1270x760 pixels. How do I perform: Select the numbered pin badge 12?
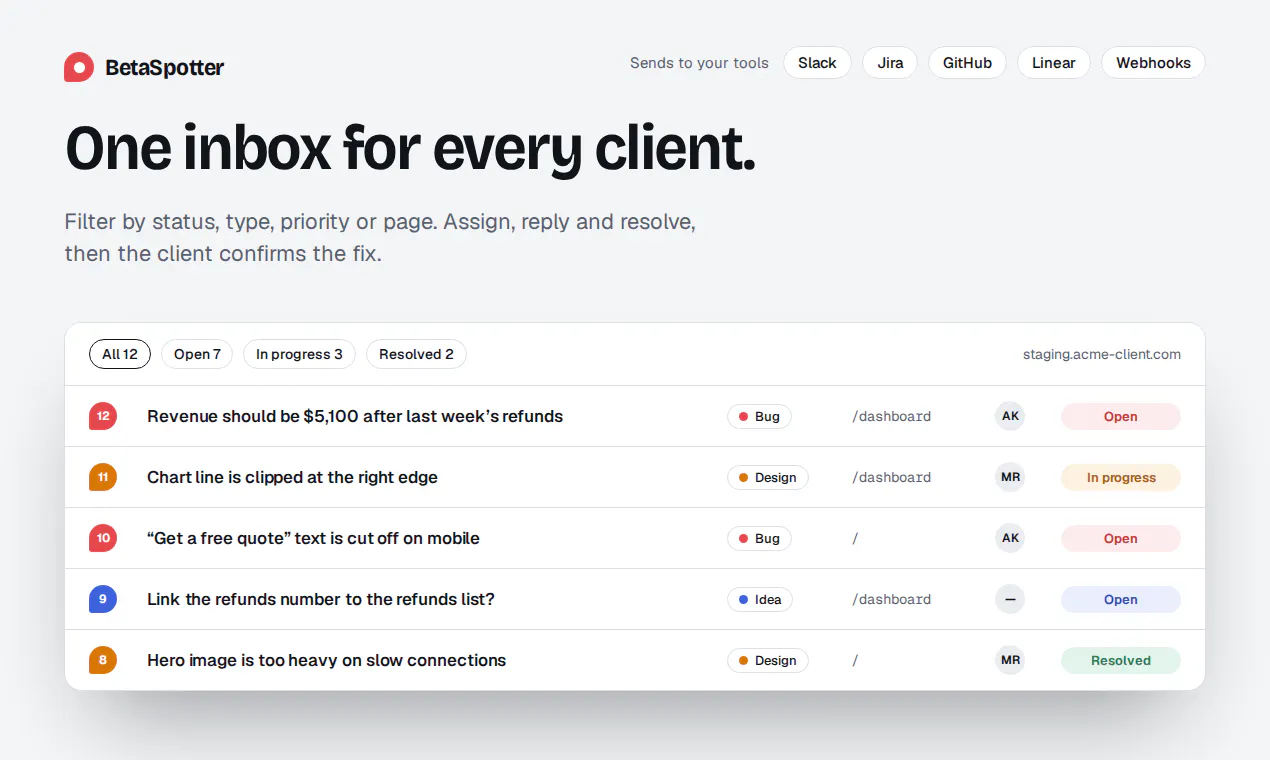pyautogui.click(x=103, y=416)
